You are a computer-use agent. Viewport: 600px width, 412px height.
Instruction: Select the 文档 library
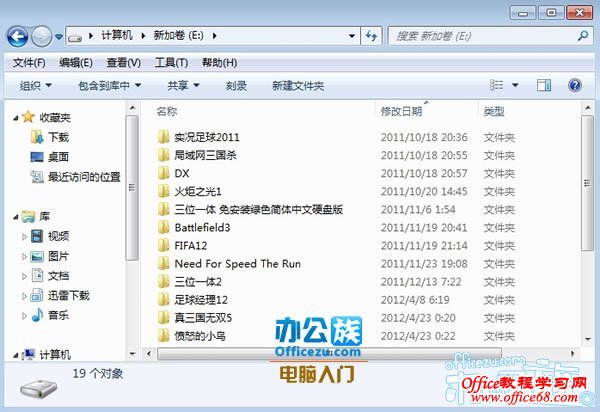tap(50, 275)
